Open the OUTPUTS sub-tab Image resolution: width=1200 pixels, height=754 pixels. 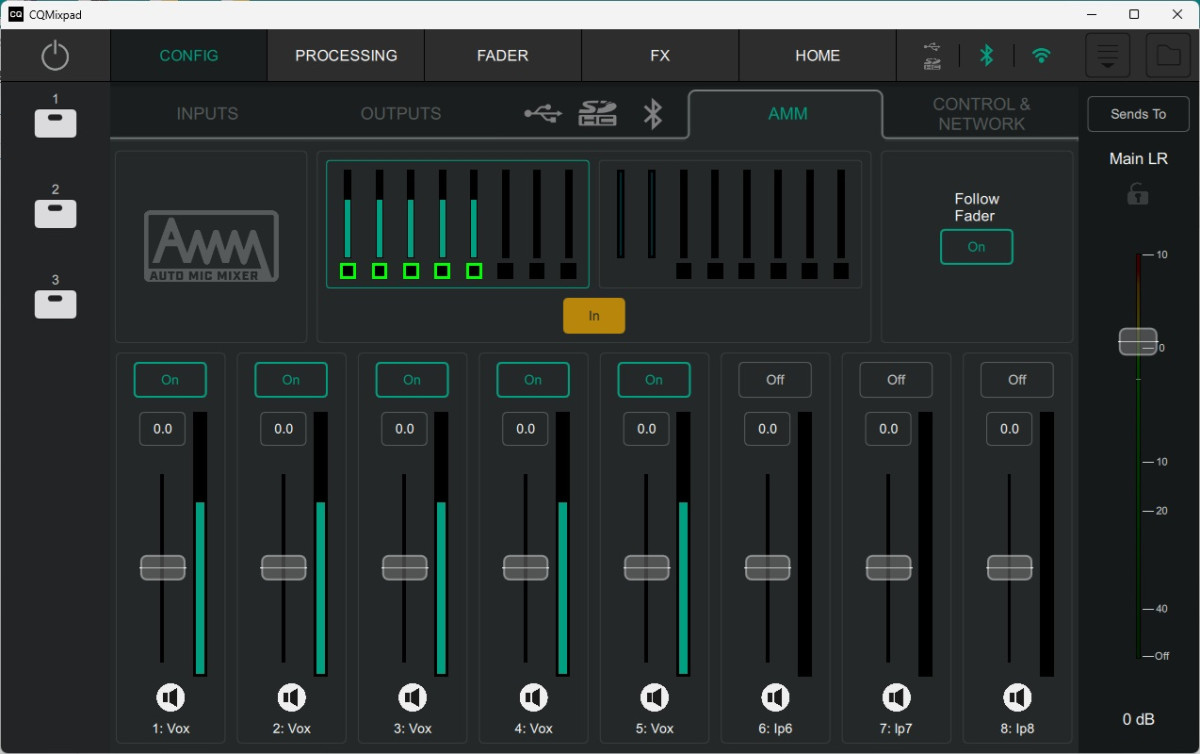click(x=401, y=114)
